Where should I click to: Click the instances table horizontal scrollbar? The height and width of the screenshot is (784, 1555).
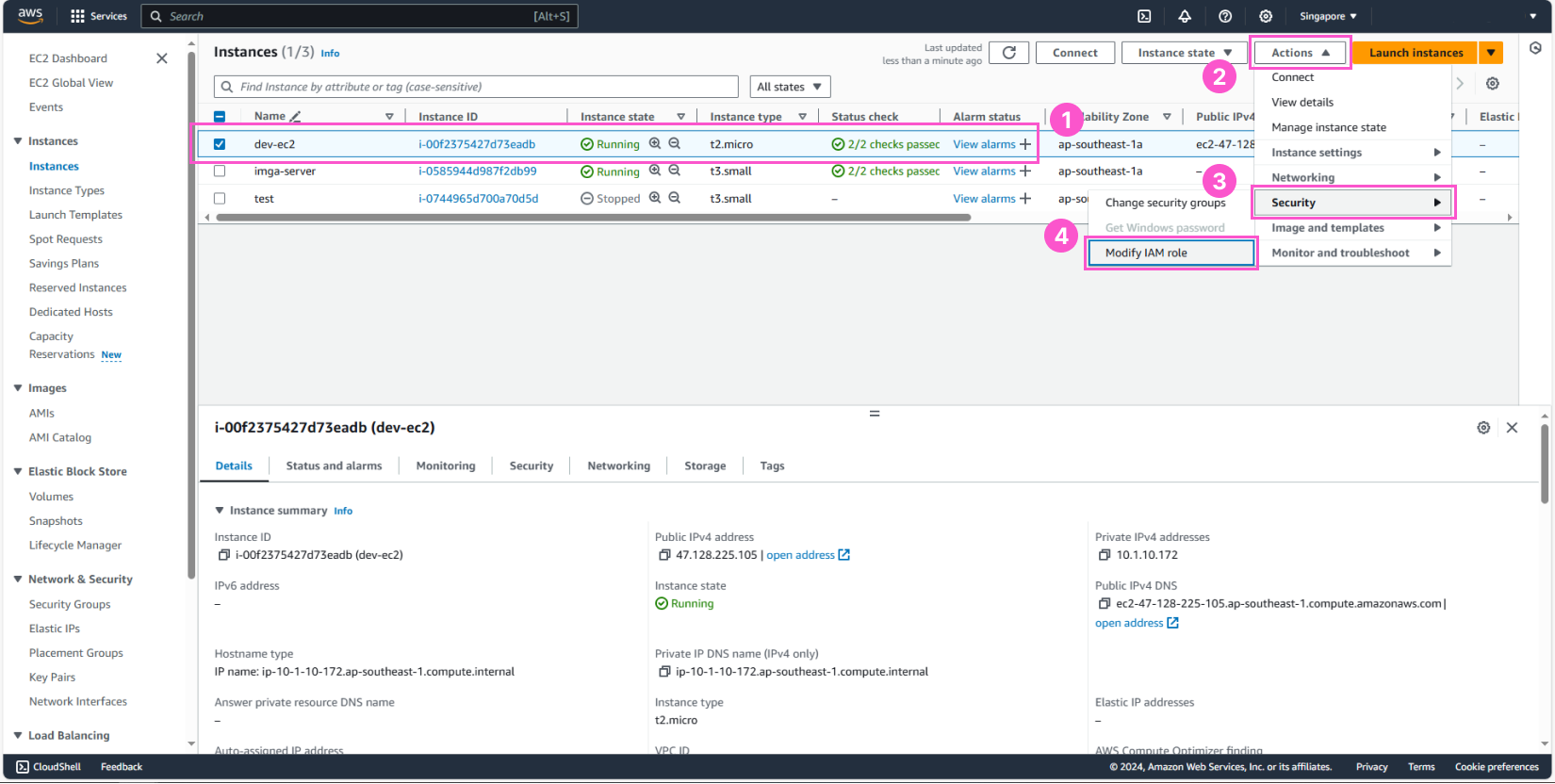point(593,218)
